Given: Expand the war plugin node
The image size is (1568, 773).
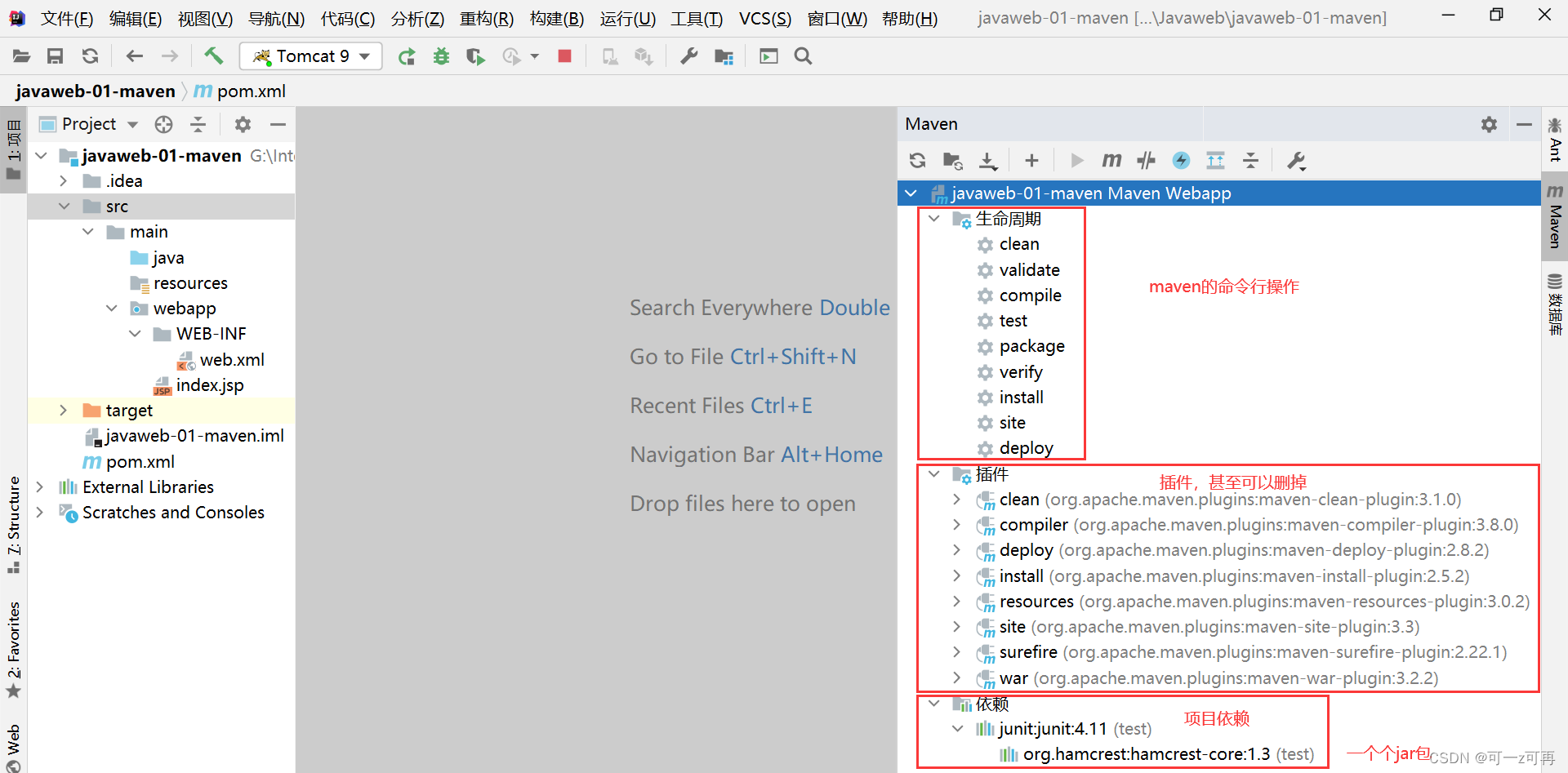Looking at the screenshot, I should [x=956, y=677].
